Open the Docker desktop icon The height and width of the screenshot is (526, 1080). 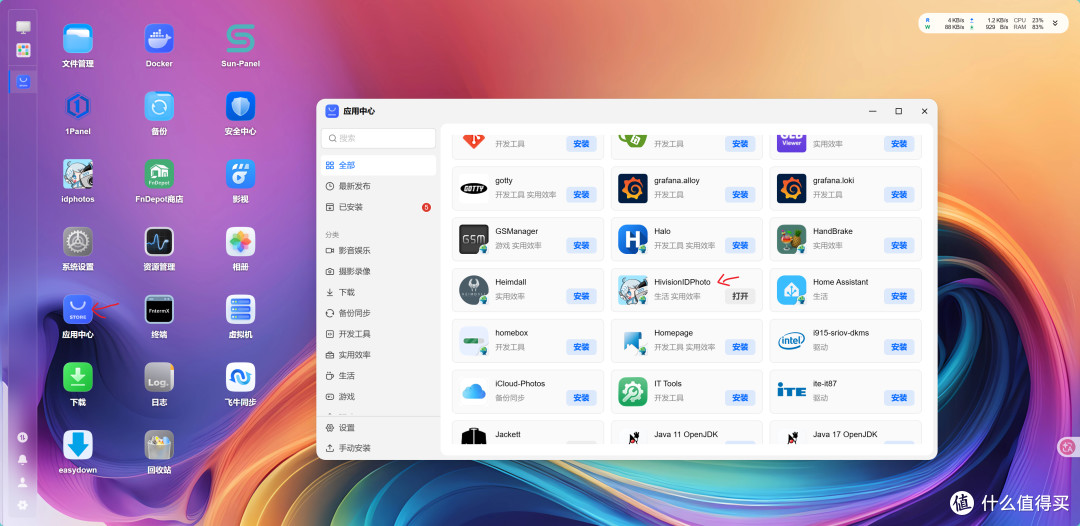coord(159,39)
